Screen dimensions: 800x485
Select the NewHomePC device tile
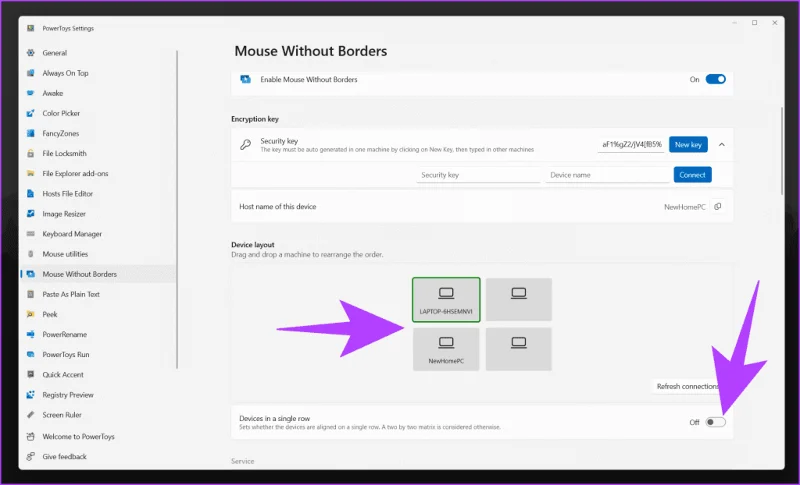click(x=446, y=349)
